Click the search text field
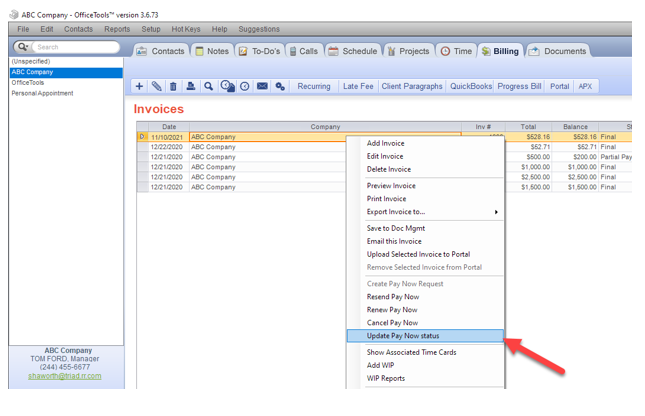645x416 pixels. tap(76, 47)
